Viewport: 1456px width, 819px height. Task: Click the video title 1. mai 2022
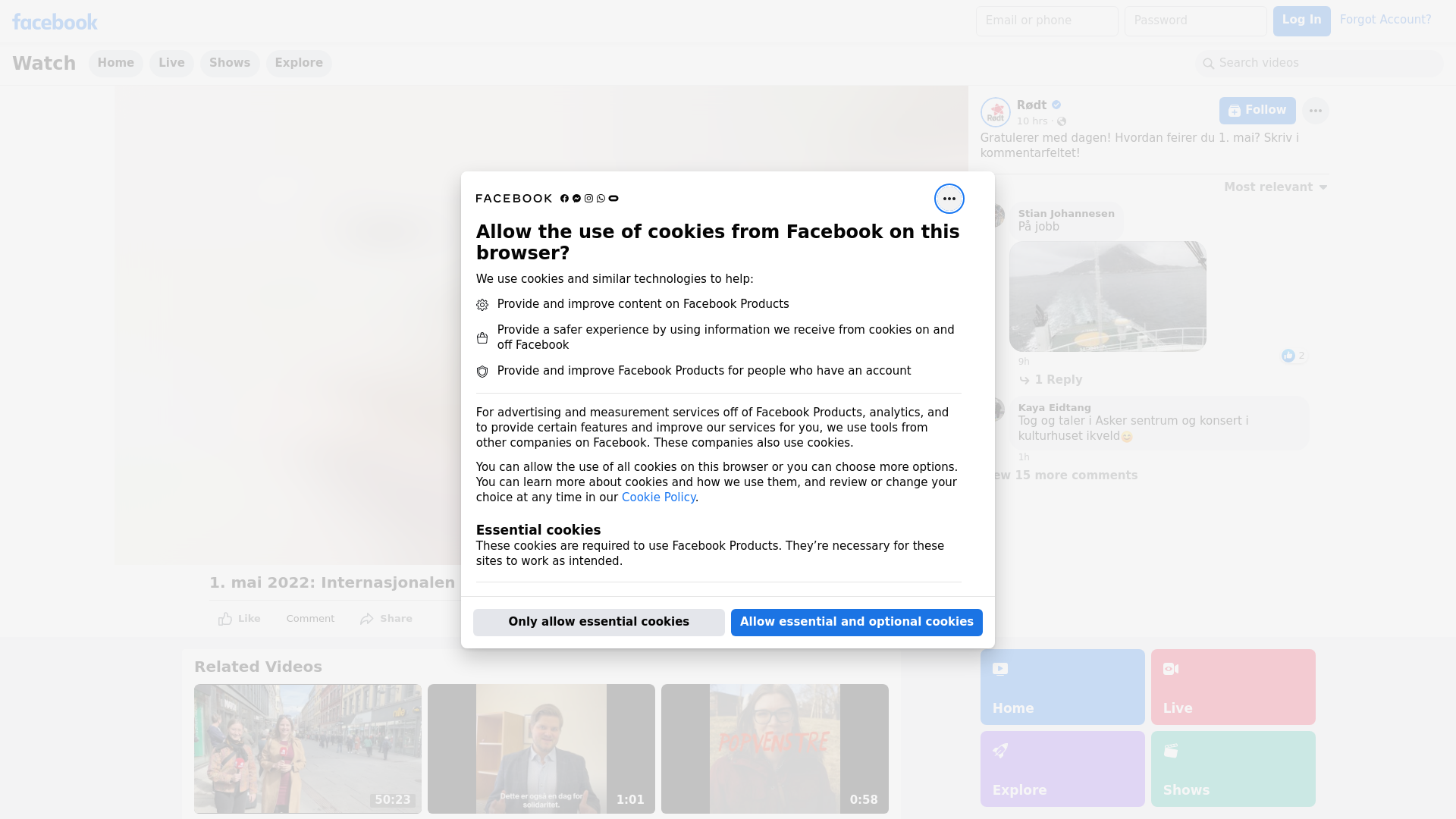[332, 582]
